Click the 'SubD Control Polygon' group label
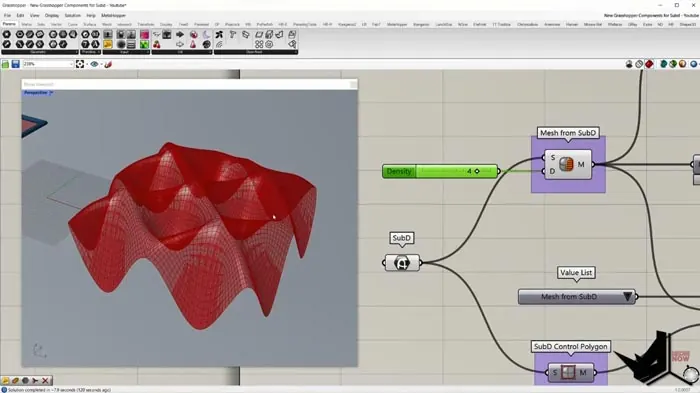The width and height of the screenshot is (700, 393). point(571,347)
